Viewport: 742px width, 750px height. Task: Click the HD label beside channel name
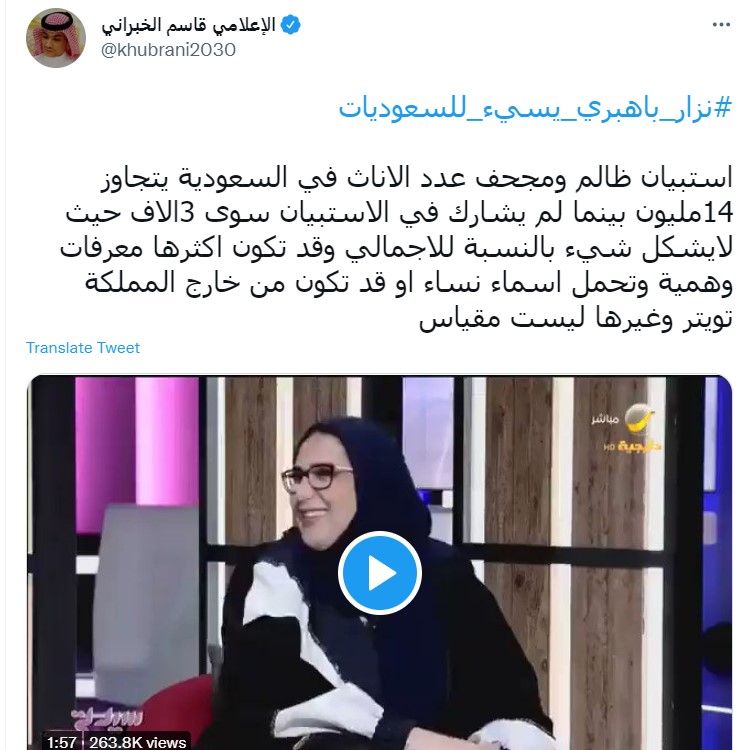[x=609, y=447]
